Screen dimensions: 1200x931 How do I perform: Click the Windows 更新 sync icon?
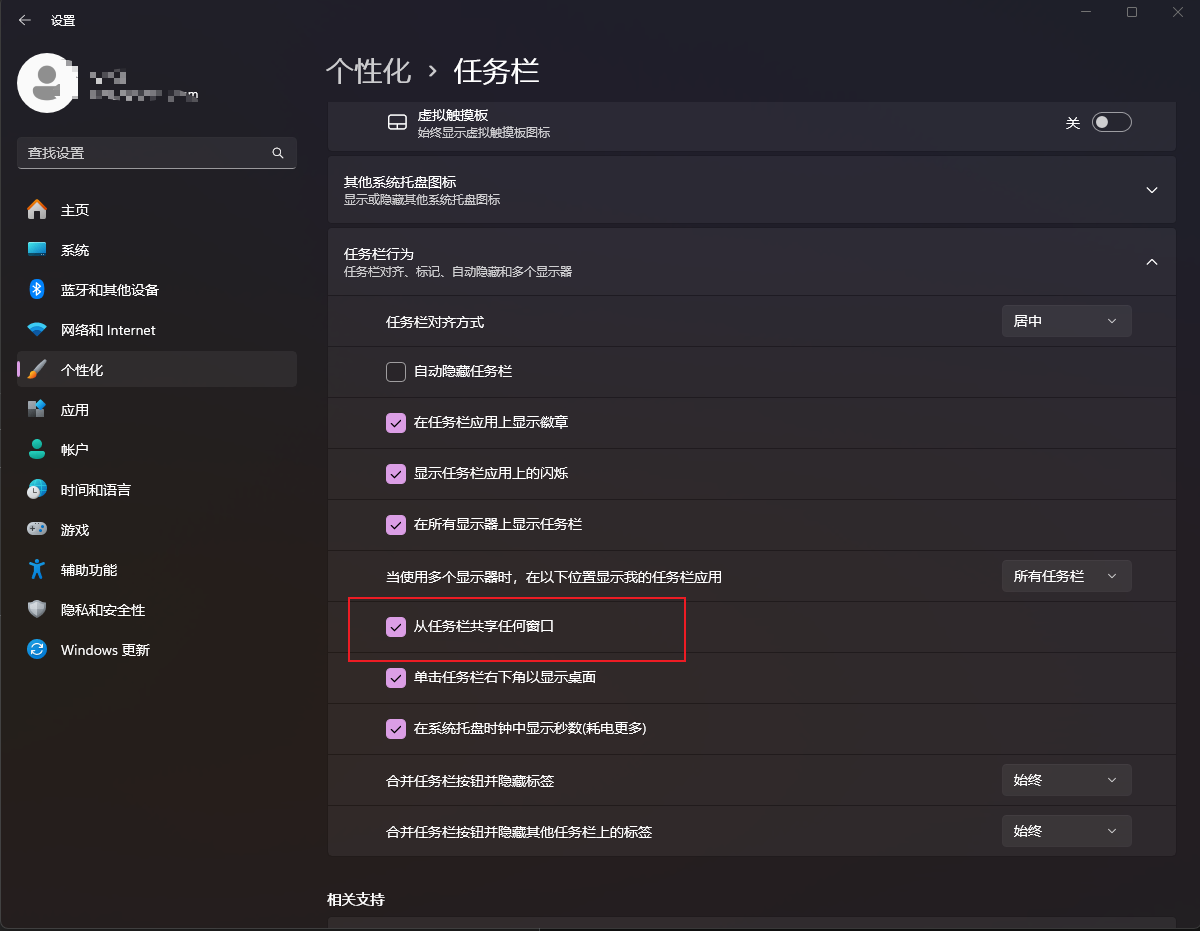pos(37,650)
